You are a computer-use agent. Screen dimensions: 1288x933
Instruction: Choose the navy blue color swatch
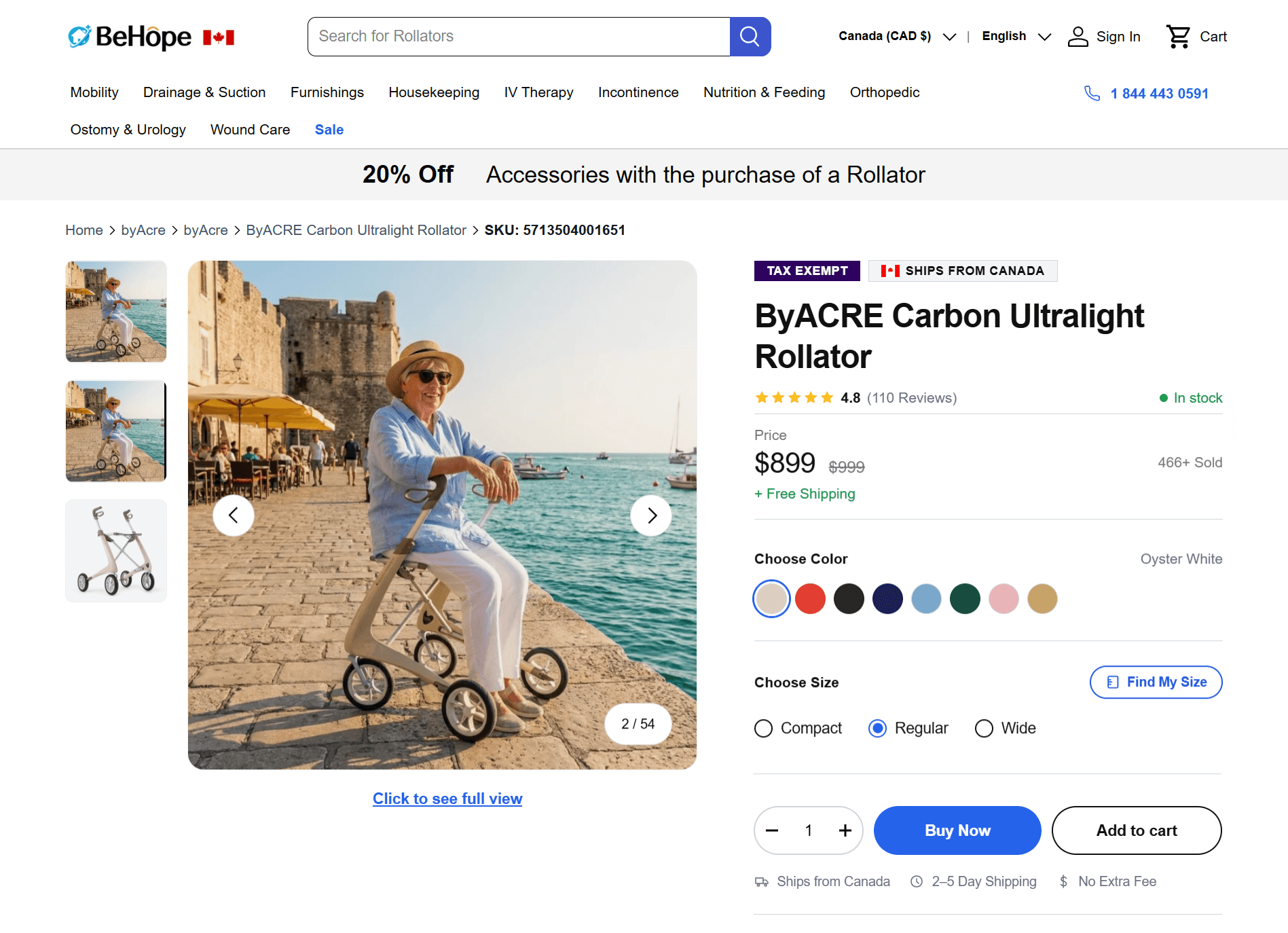[x=887, y=599]
